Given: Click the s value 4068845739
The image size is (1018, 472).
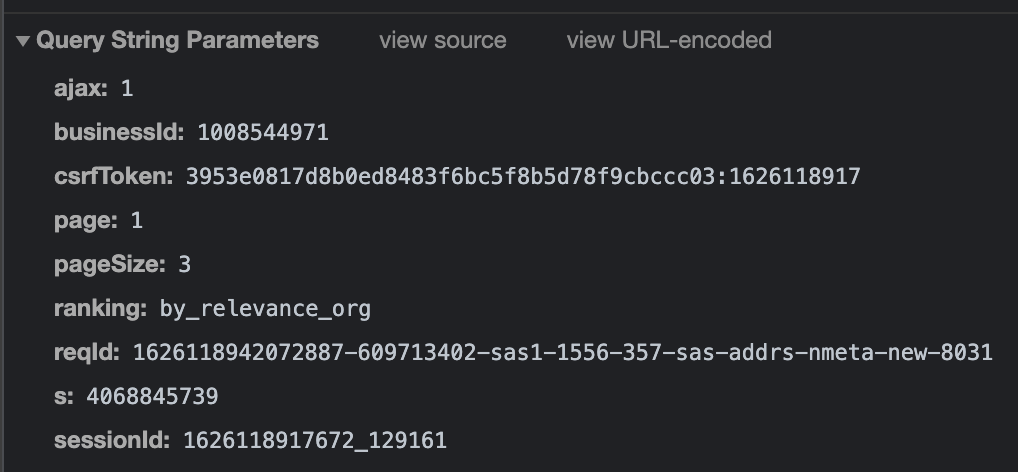Looking at the screenshot, I should [152, 396].
